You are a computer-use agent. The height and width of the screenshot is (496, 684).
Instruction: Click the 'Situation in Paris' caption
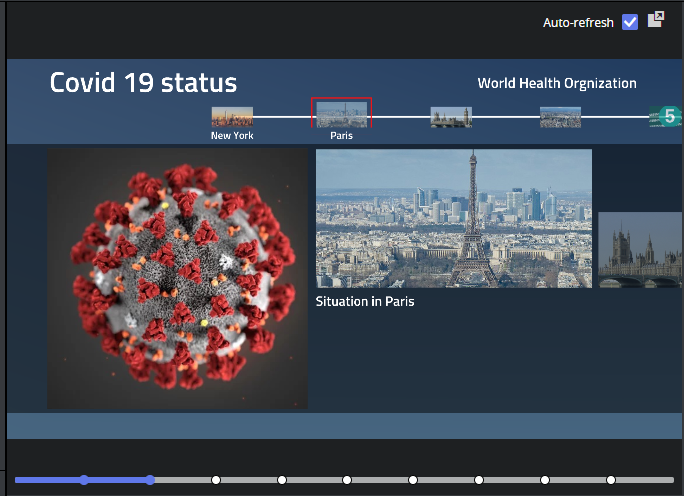coord(365,301)
